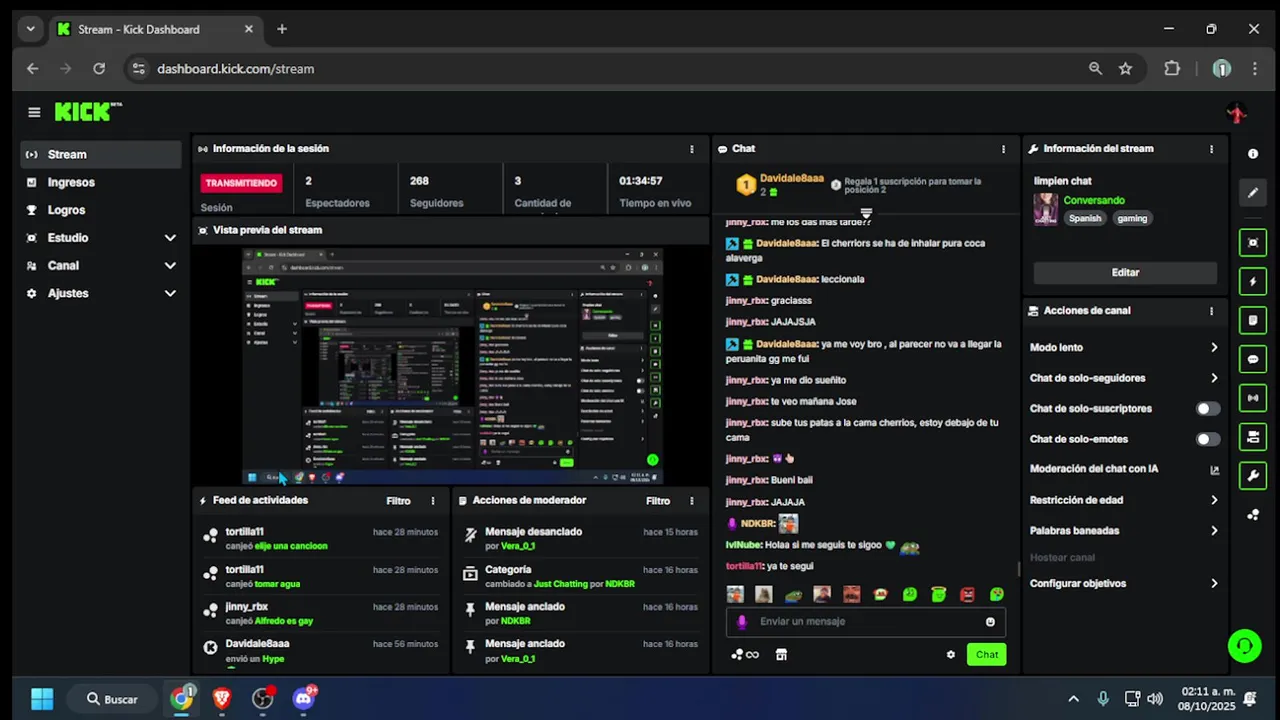Screen dimensions: 1280x720
Task: Open the browser extensions puzzle icon
Action: (1172, 69)
